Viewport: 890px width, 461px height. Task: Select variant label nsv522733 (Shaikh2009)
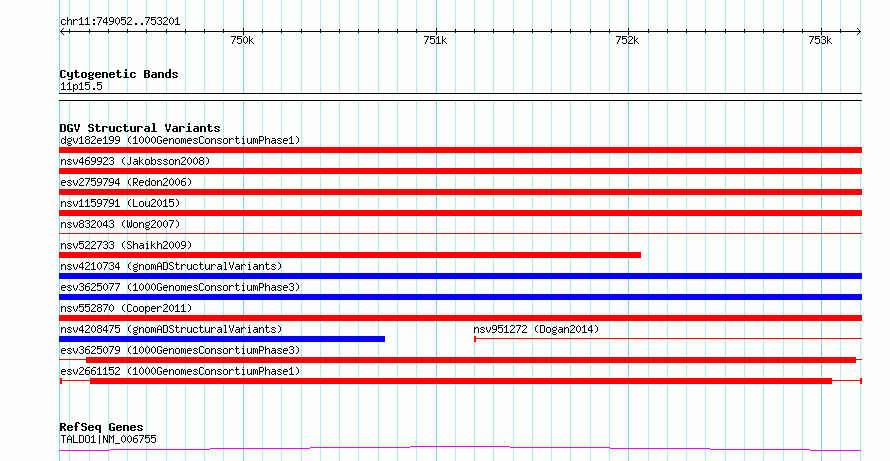(x=126, y=245)
